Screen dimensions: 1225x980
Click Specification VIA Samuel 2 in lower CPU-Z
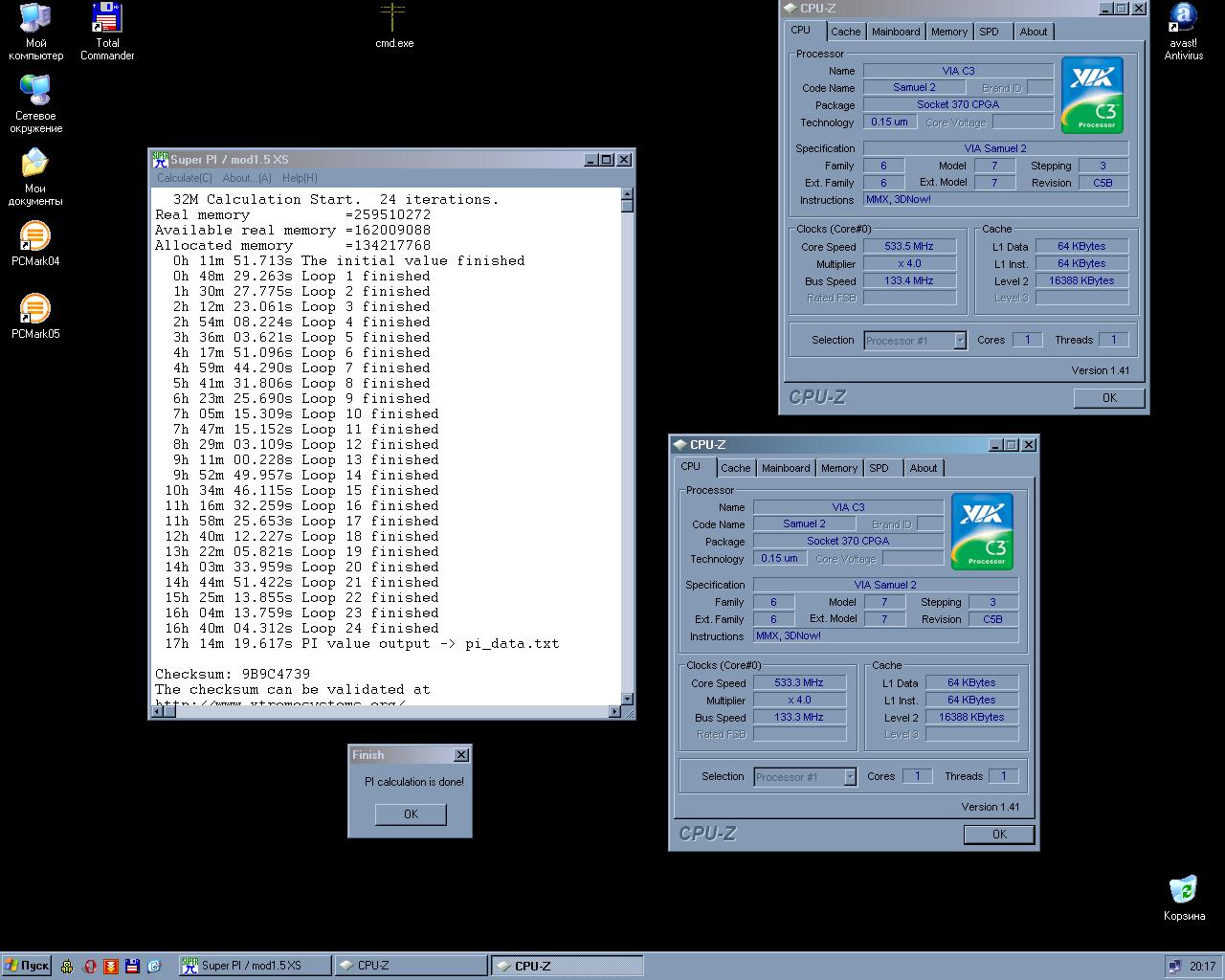coord(885,585)
